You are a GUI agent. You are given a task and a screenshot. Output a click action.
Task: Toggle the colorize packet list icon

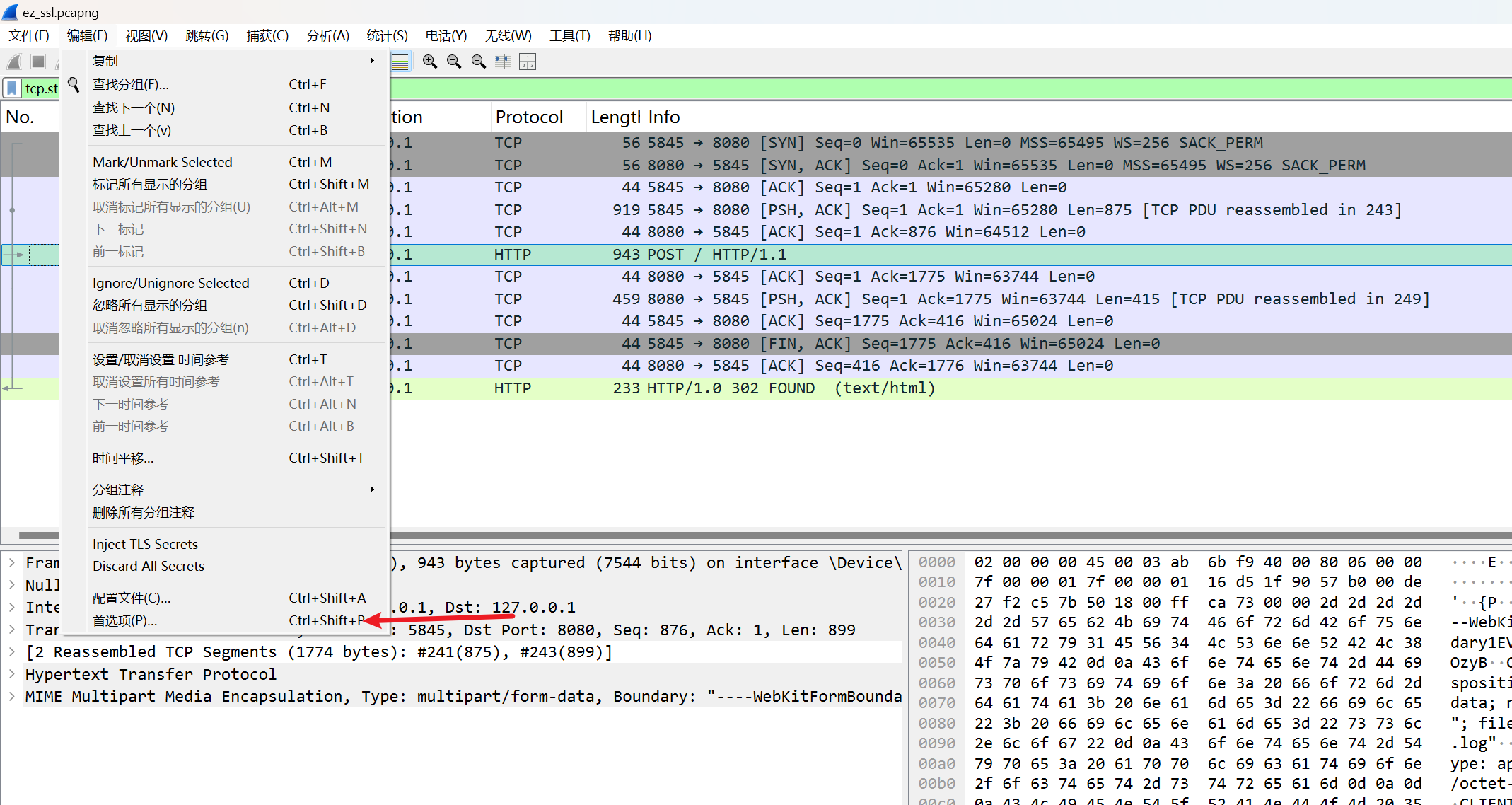400,62
